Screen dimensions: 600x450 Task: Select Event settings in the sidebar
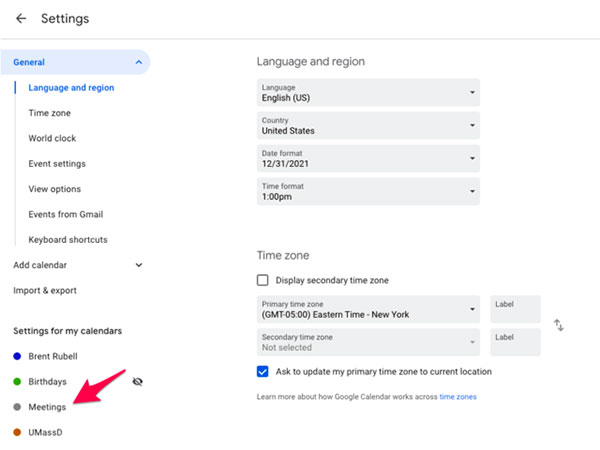click(57, 163)
